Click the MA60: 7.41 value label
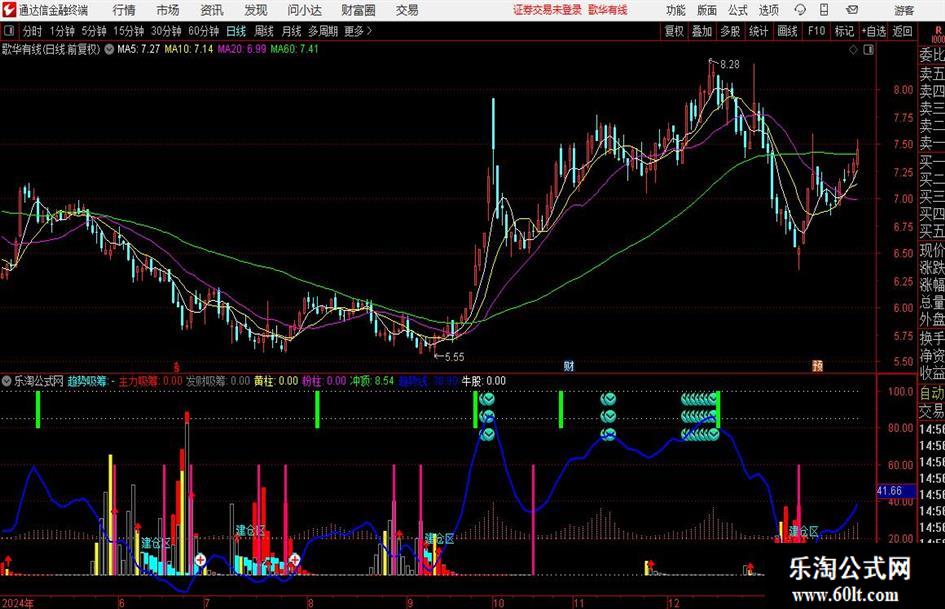The height and width of the screenshot is (609, 945). [295, 49]
